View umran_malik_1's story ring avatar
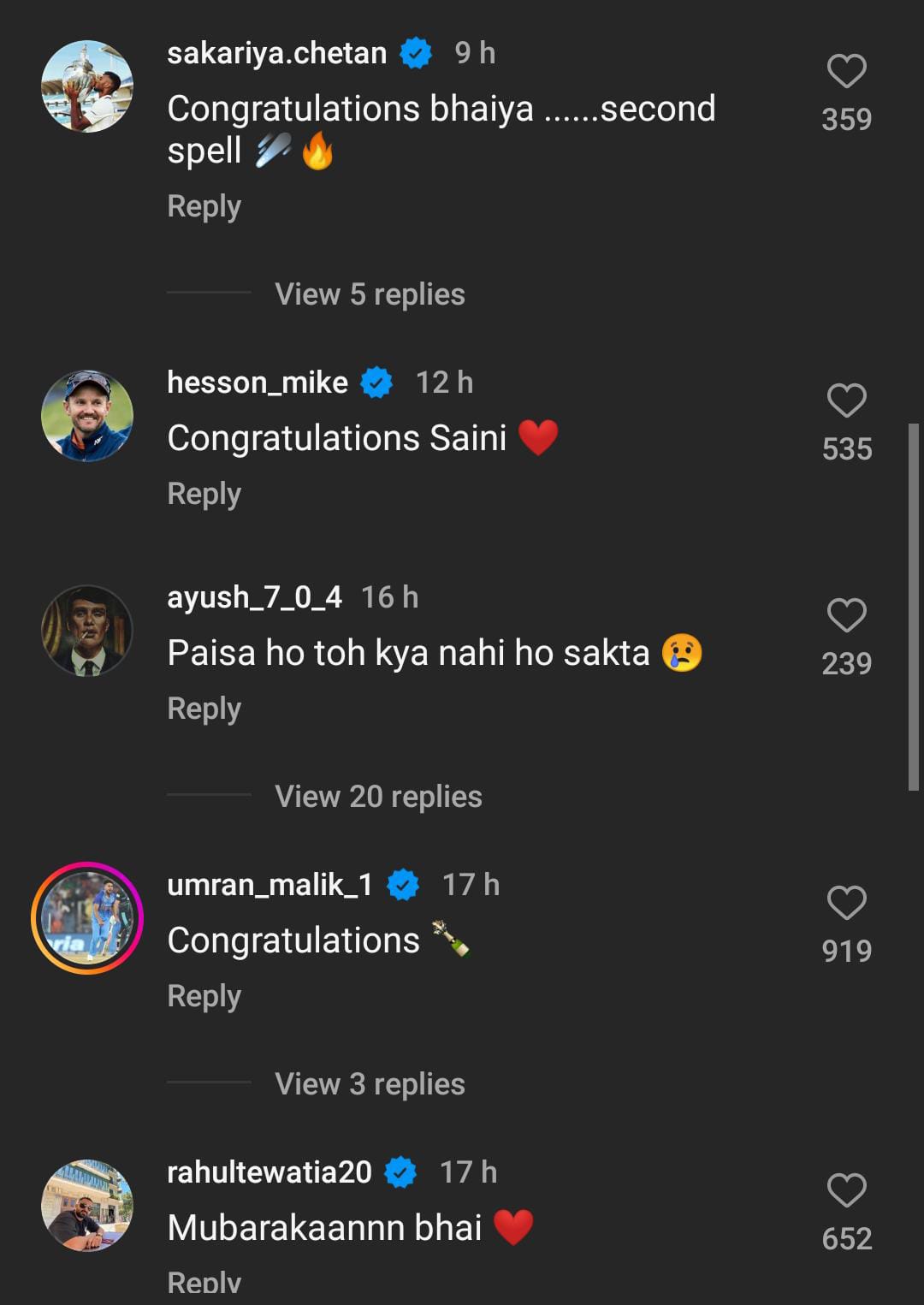This screenshot has width=924, height=1305. 87,918
